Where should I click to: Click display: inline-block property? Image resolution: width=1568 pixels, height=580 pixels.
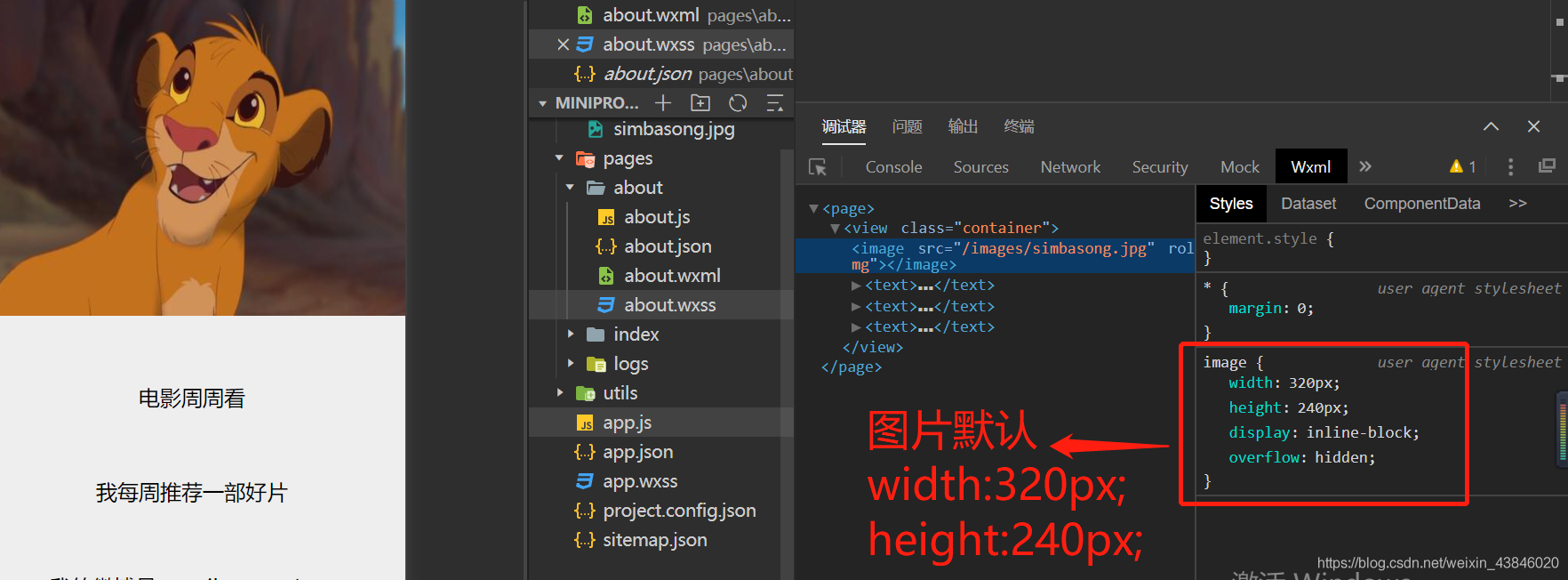pyautogui.click(x=1324, y=432)
